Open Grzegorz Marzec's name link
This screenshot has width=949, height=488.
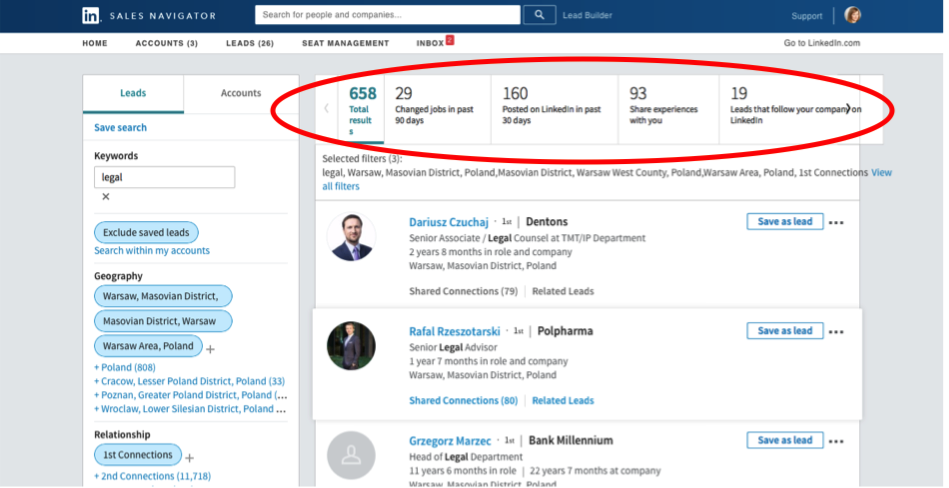pyautogui.click(x=450, y=441)
